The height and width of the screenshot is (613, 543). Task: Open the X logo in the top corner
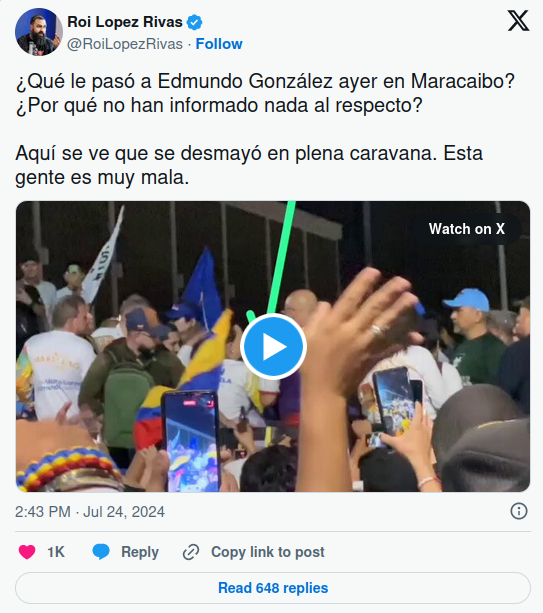(x=518, y=21)
